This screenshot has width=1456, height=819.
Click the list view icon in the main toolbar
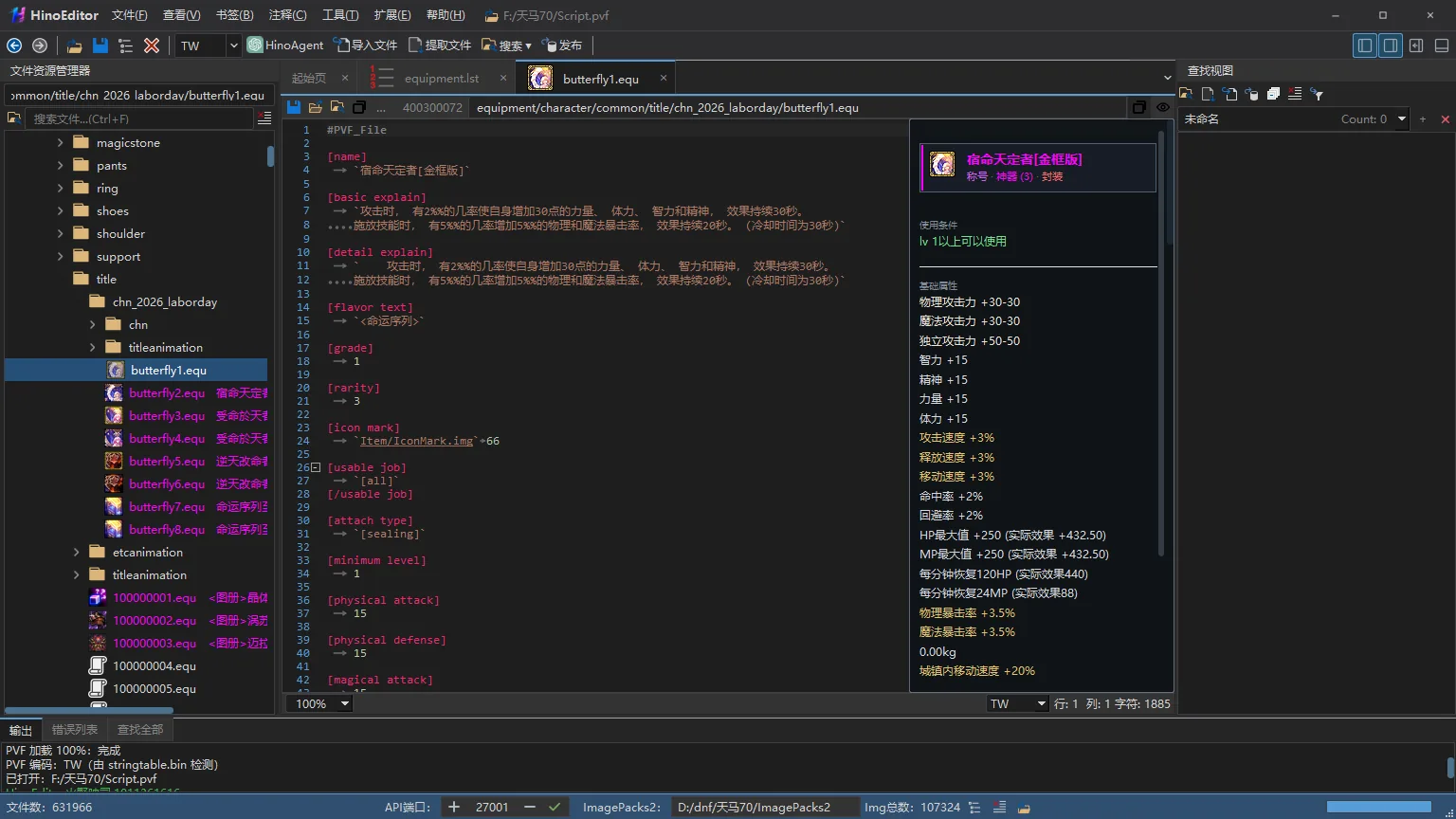click(x=125, y=45)
